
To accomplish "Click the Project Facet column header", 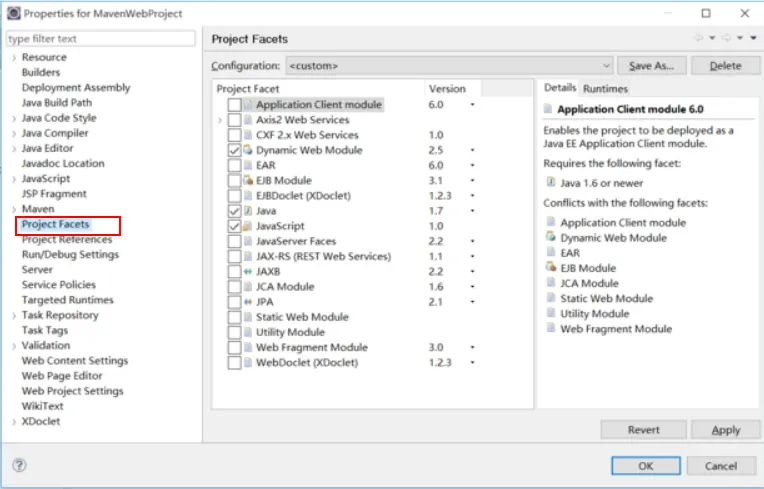I will pyautogui.click(x=318, y=89).
